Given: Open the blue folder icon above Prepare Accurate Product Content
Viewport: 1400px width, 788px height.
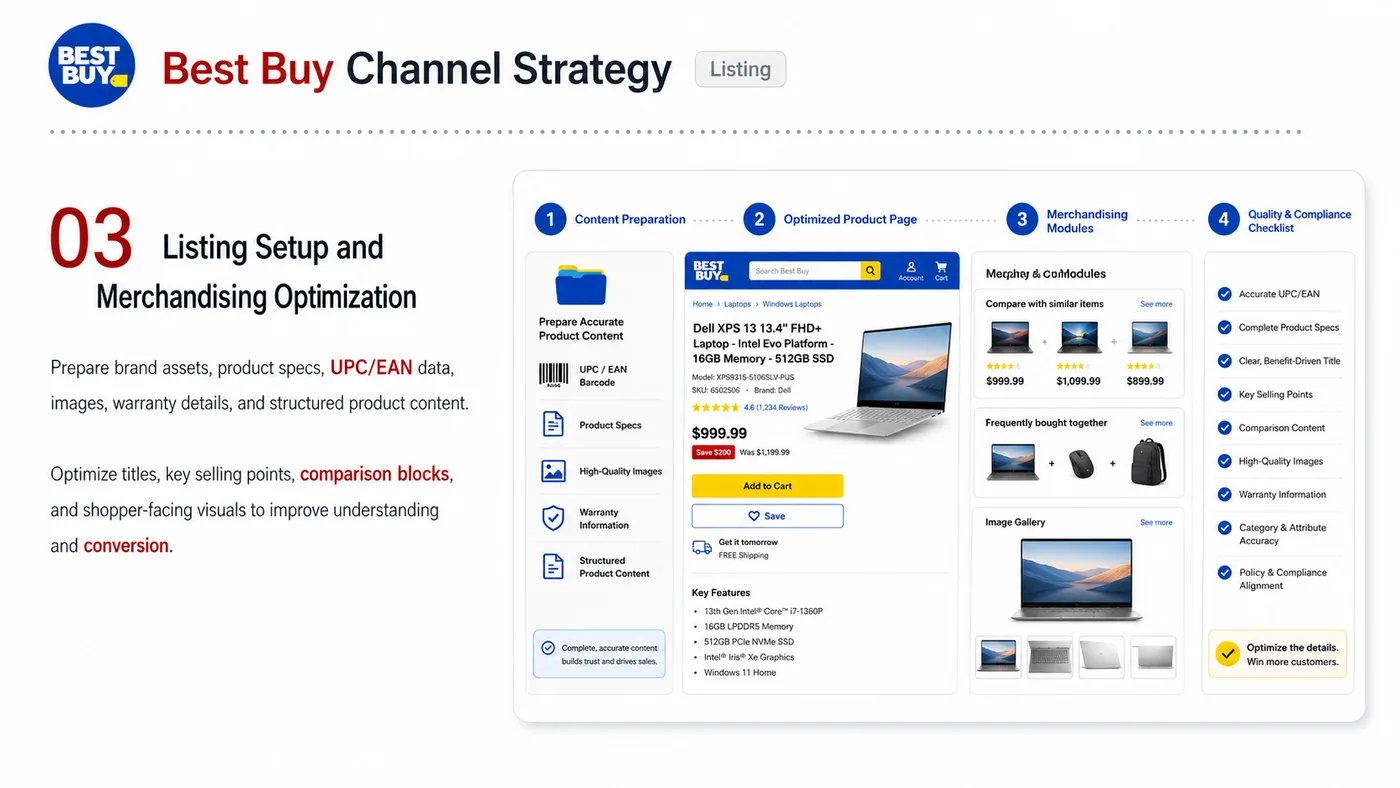Looking at the screenshot, I should click(x=581, y=285).
